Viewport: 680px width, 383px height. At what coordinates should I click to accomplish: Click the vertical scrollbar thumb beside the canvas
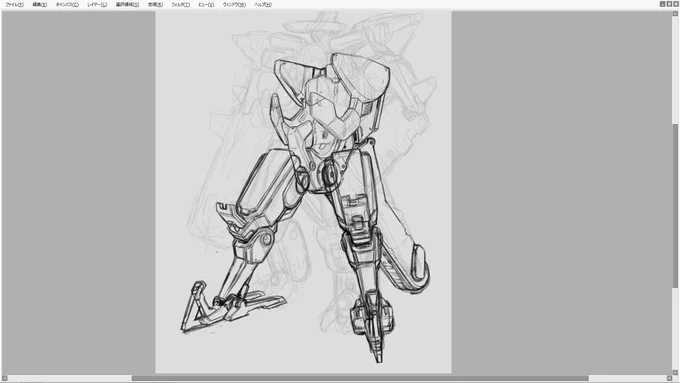(675, 205)
